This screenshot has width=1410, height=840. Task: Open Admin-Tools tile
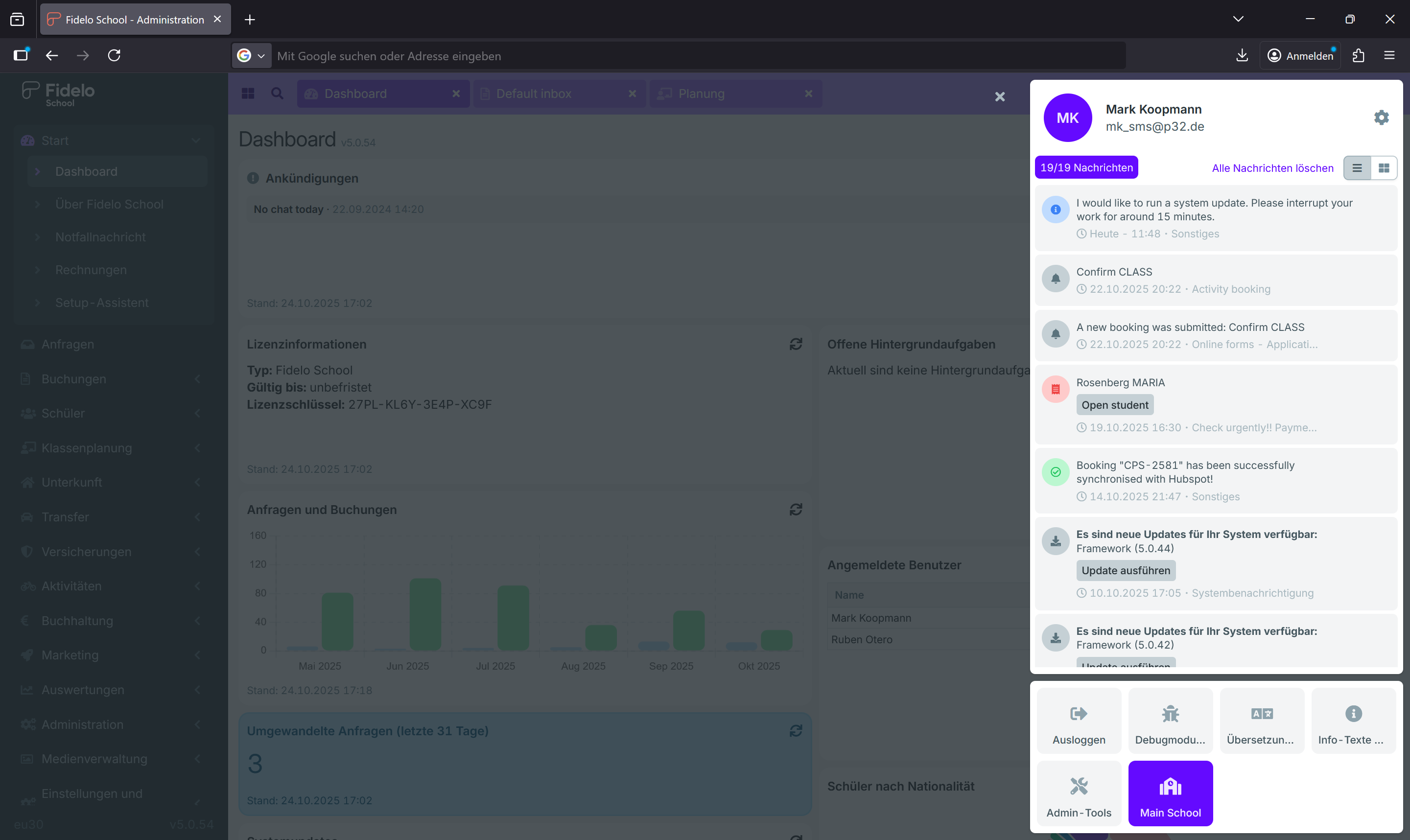coord(1078,793)
